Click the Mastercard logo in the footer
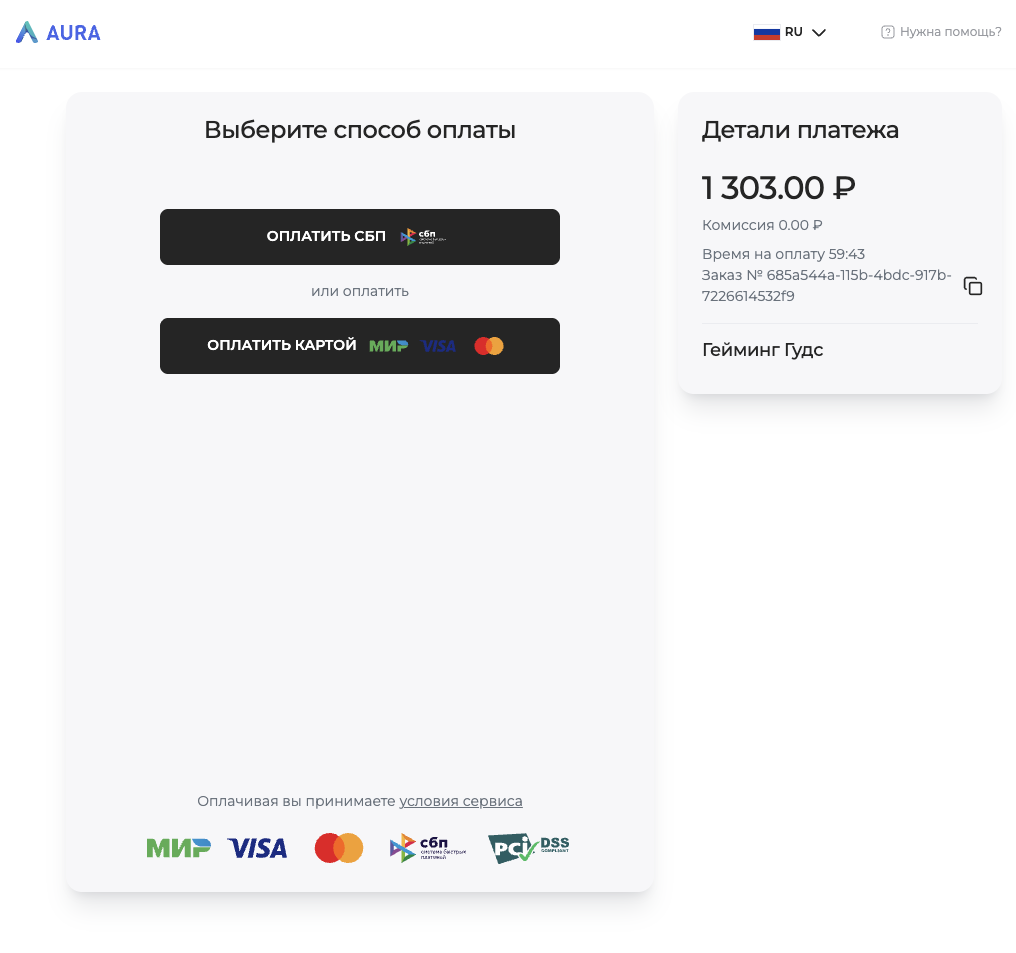The width and height of the screenshot is (1016, 953). click(x=339, y=848)
